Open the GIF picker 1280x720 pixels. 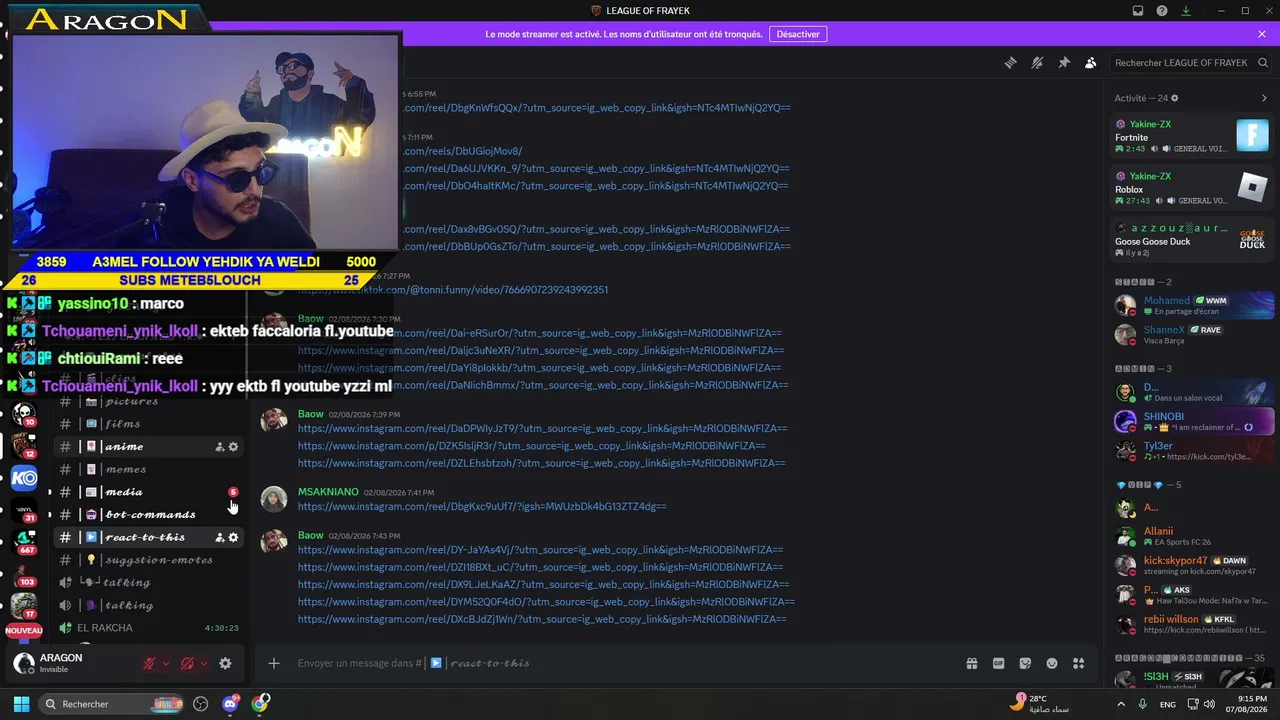point(998,663)
